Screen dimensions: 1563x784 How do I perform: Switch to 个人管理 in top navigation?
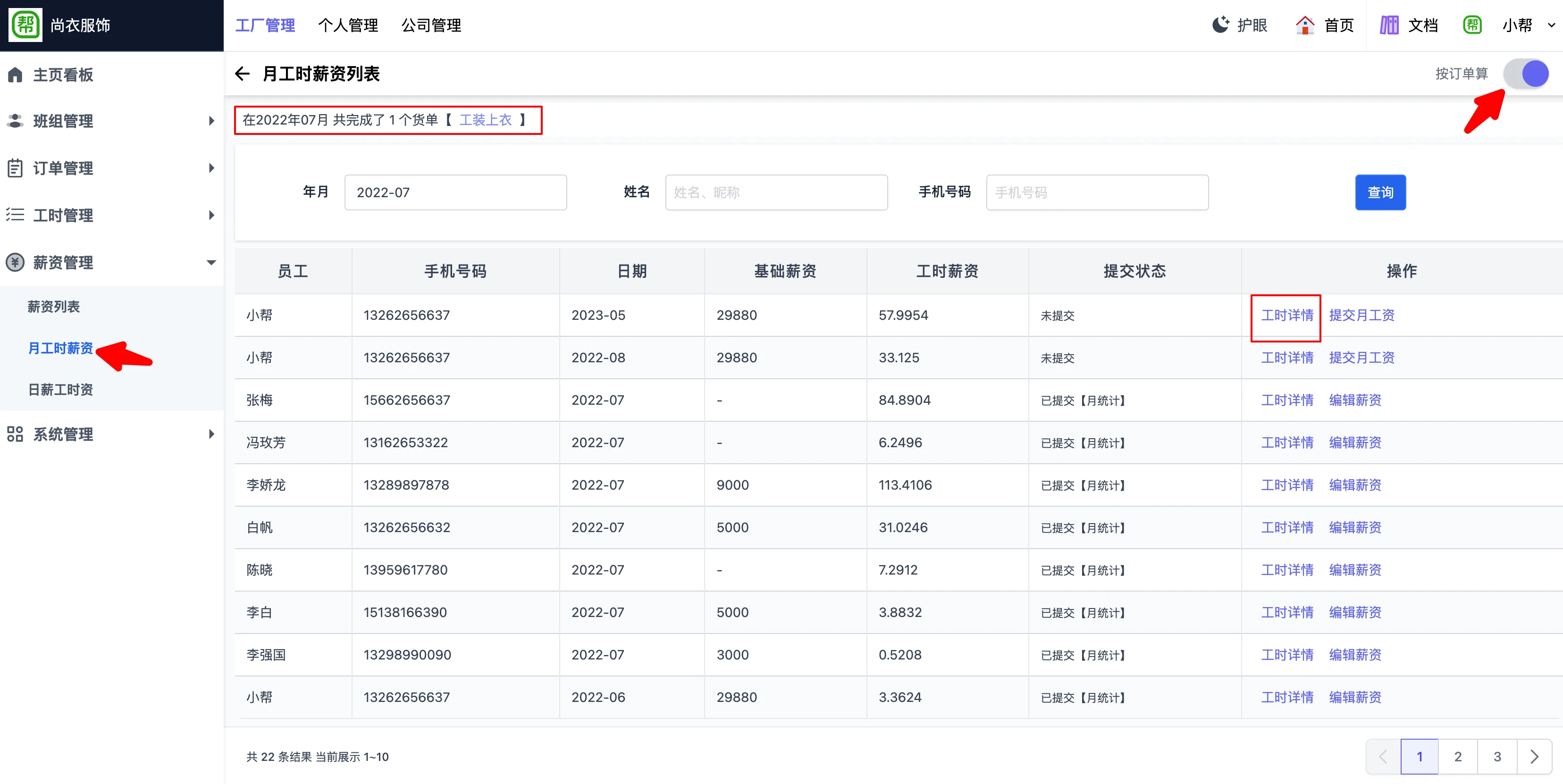[348, 25]
